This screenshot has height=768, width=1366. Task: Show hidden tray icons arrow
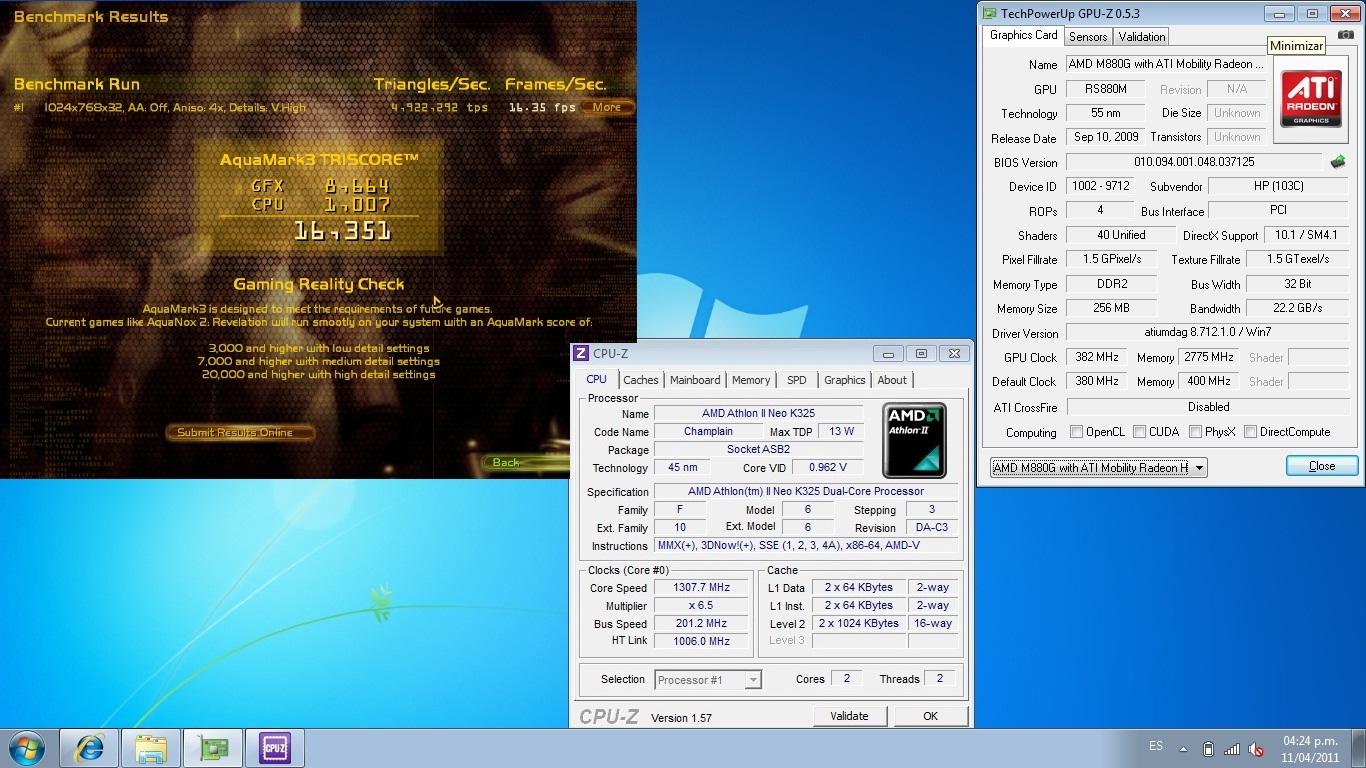1185,748
